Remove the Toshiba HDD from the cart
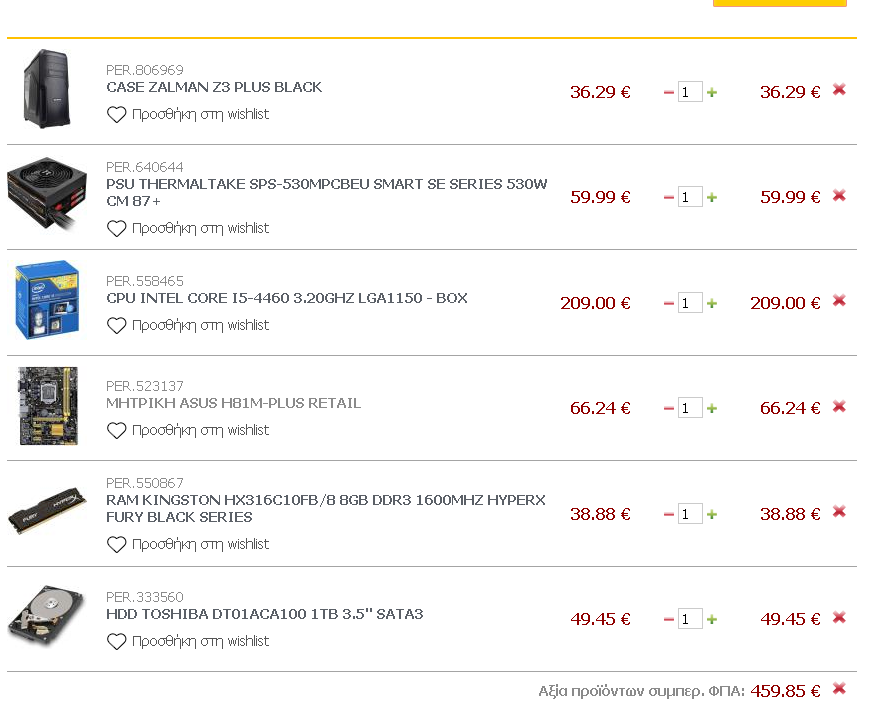The image size is (885, 719). click(839, 617)
